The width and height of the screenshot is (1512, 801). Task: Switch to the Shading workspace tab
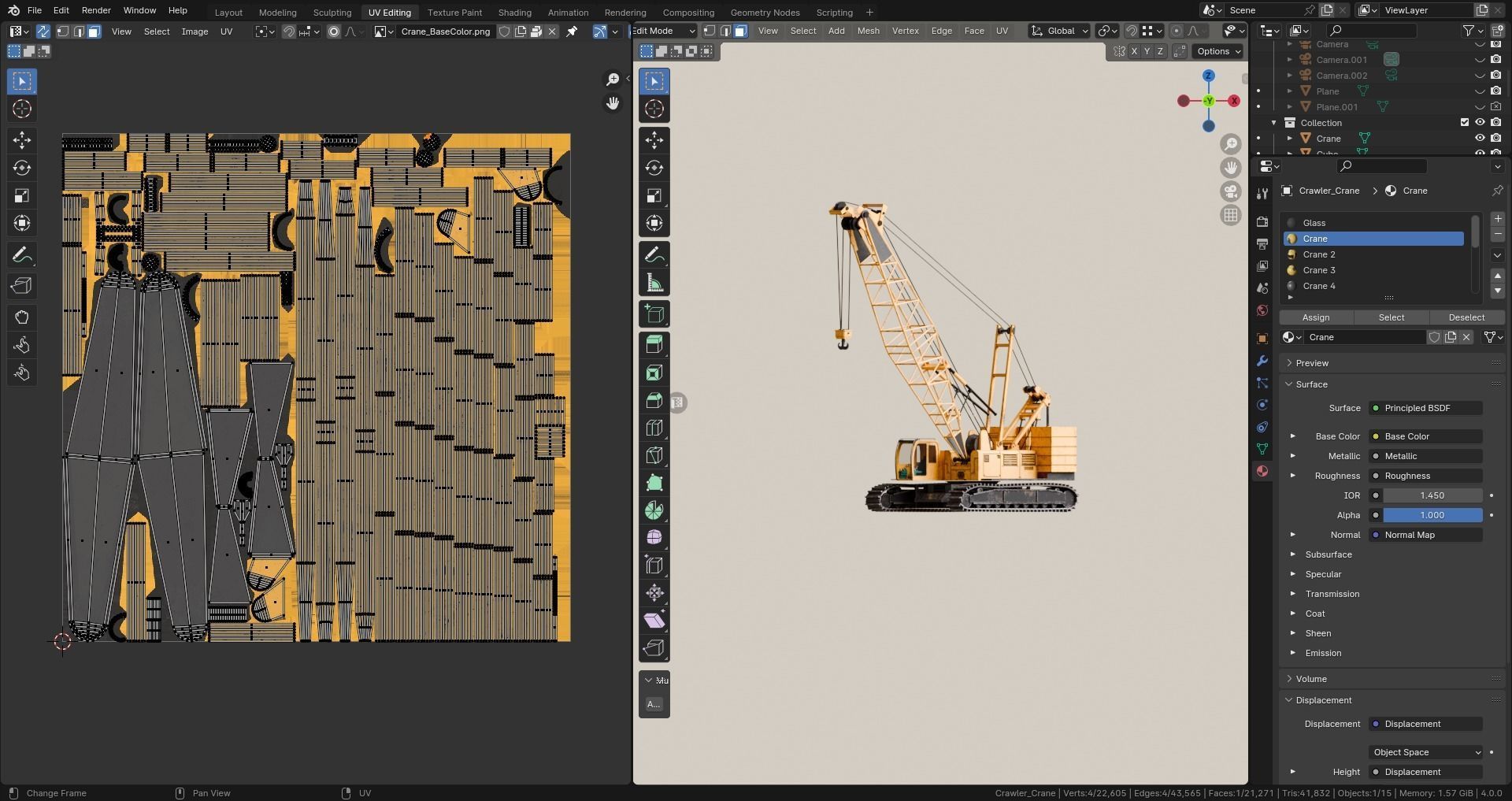coord(514,13)
